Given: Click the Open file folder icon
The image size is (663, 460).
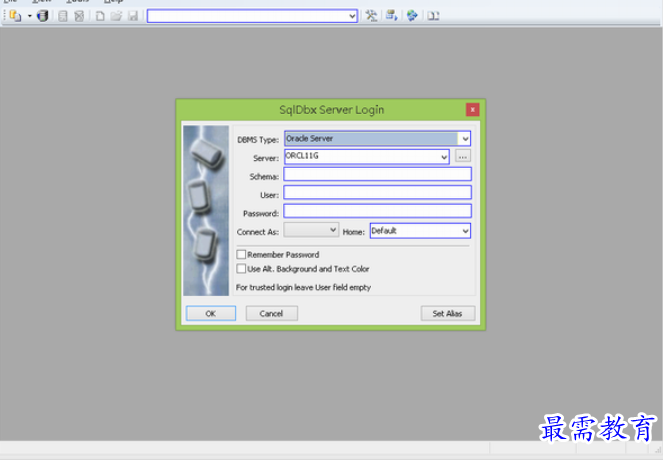Looking at the screenshot, I should [116, 16].
